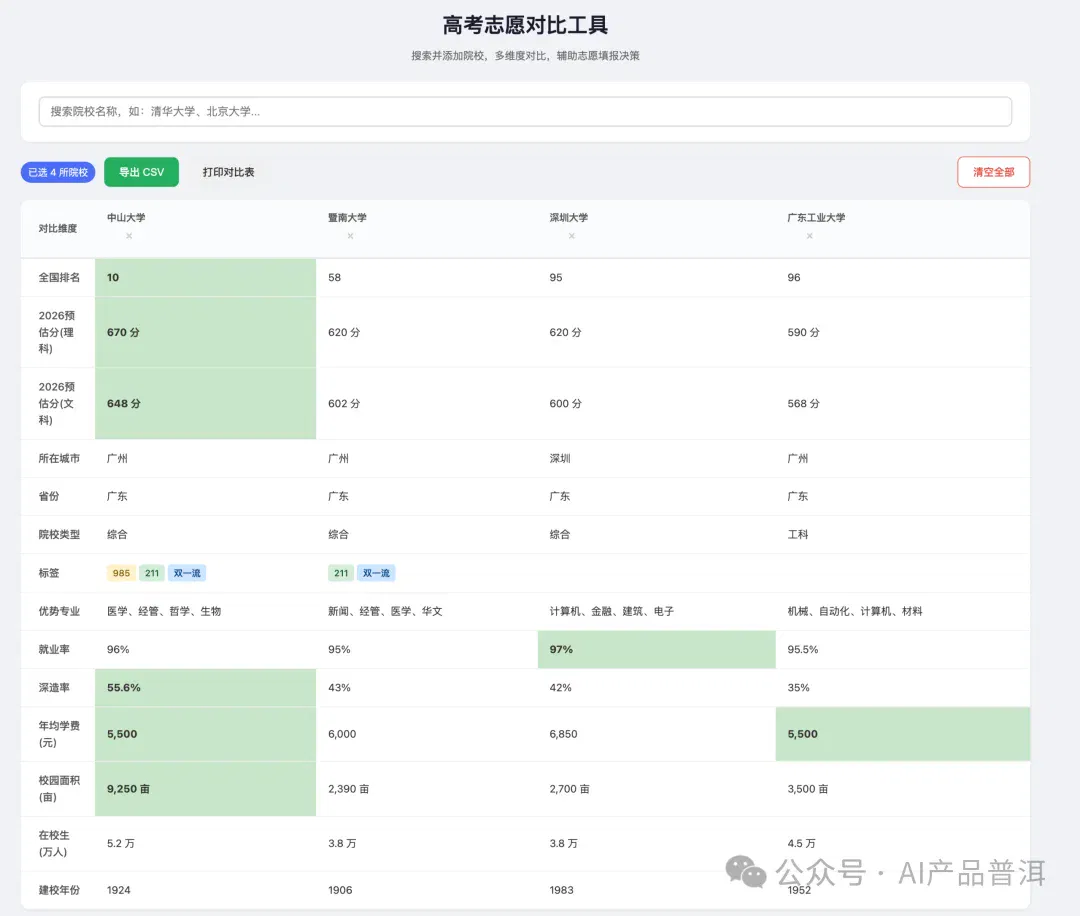
Task: Click the 1983 founding year cell
Action: (656, 890)
